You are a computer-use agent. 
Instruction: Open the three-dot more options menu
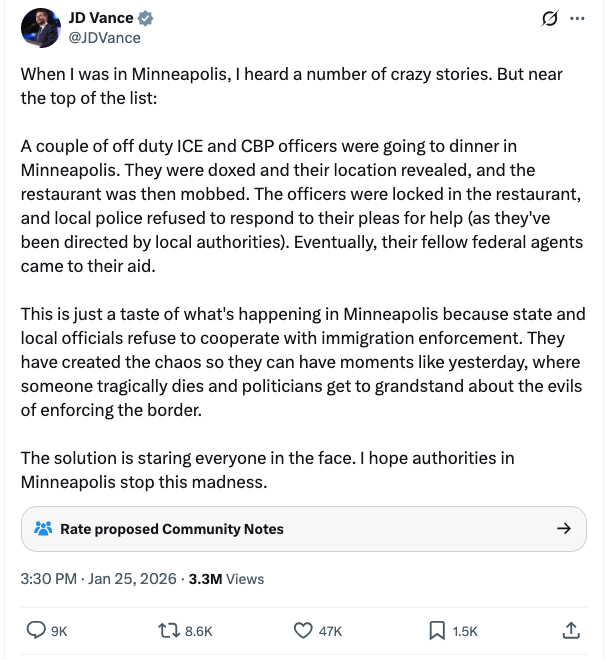[577, 20]
